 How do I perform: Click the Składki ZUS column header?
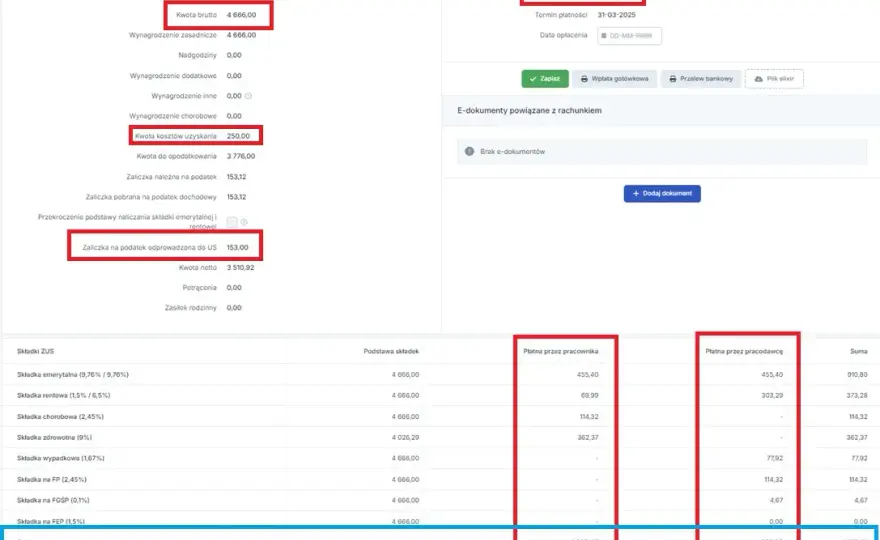tap(35, 351)
